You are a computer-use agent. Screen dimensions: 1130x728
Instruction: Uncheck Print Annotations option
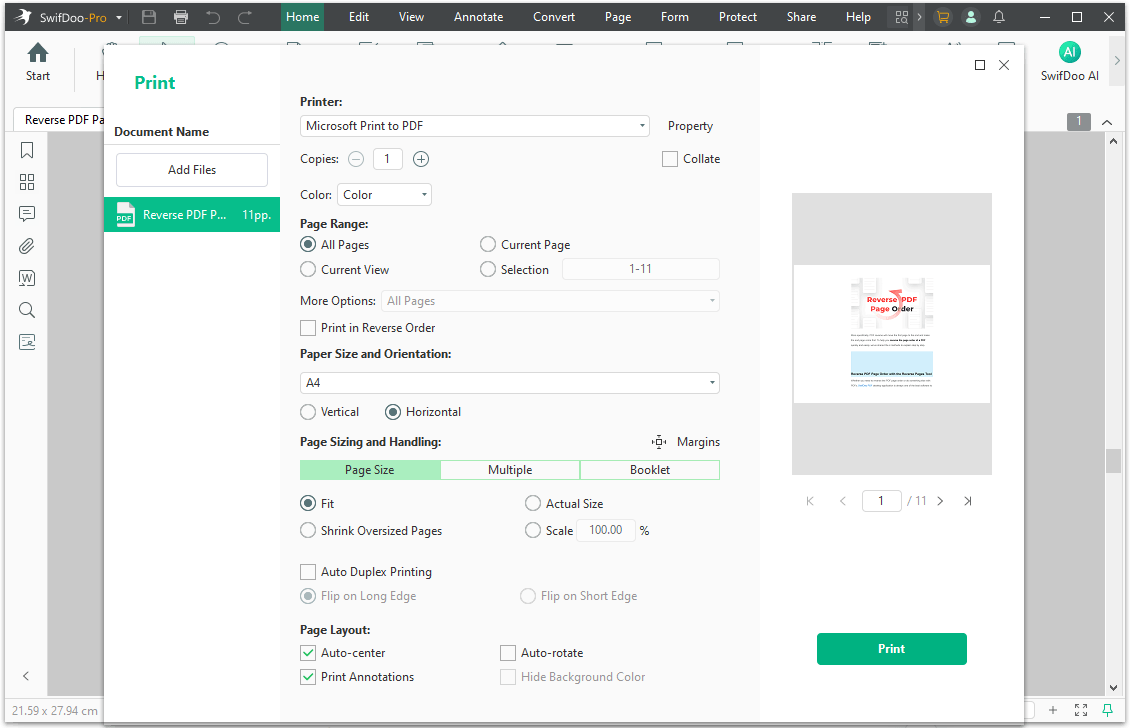click(x=308, y=677)
